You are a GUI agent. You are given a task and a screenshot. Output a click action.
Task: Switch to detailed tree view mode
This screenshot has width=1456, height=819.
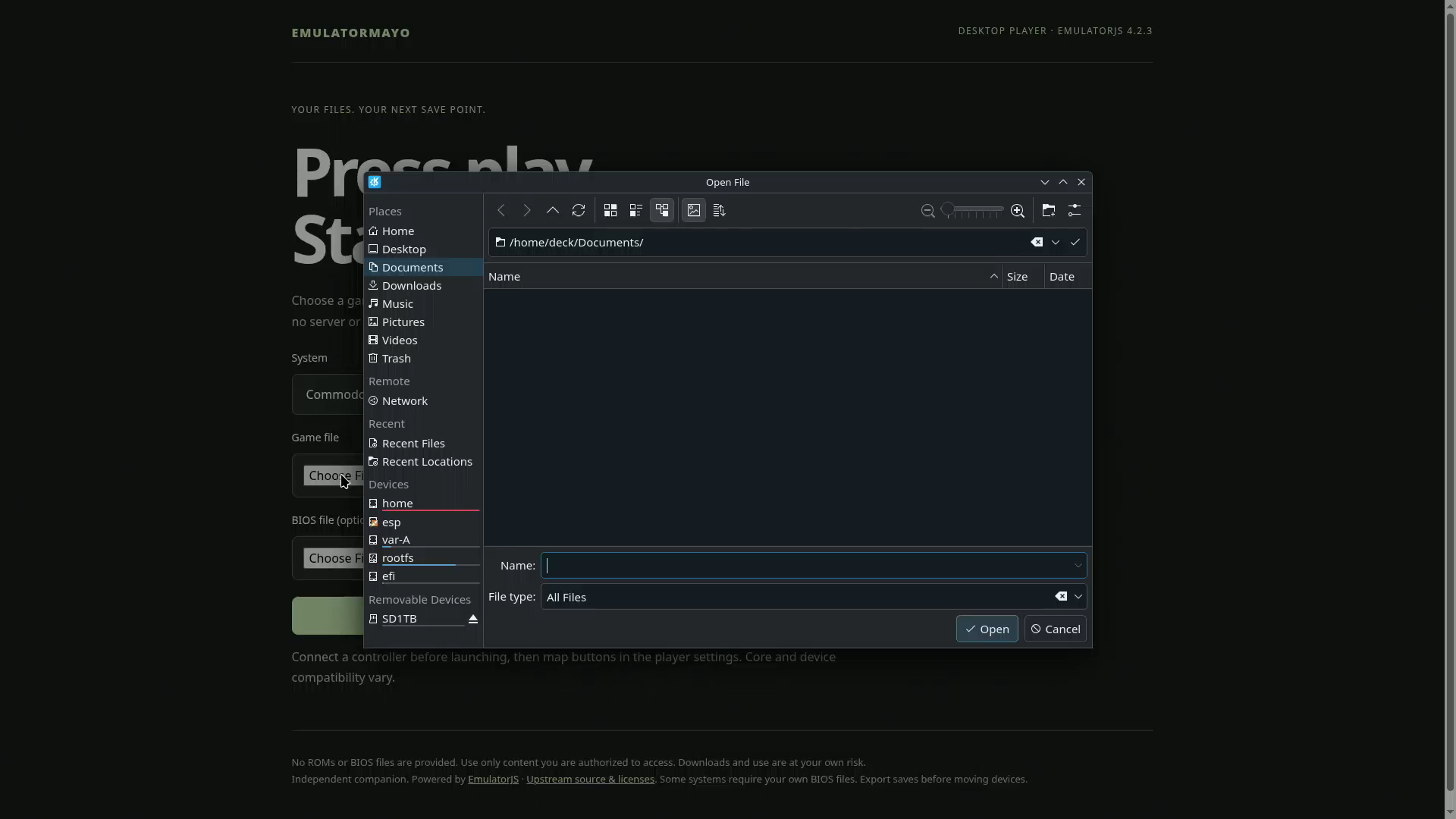coord(662,211)
